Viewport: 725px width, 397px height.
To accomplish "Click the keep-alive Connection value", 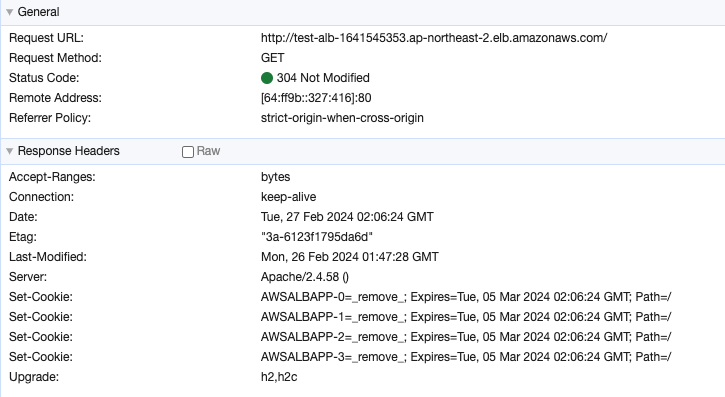I will pyautogui.click(x=289, y=197).
